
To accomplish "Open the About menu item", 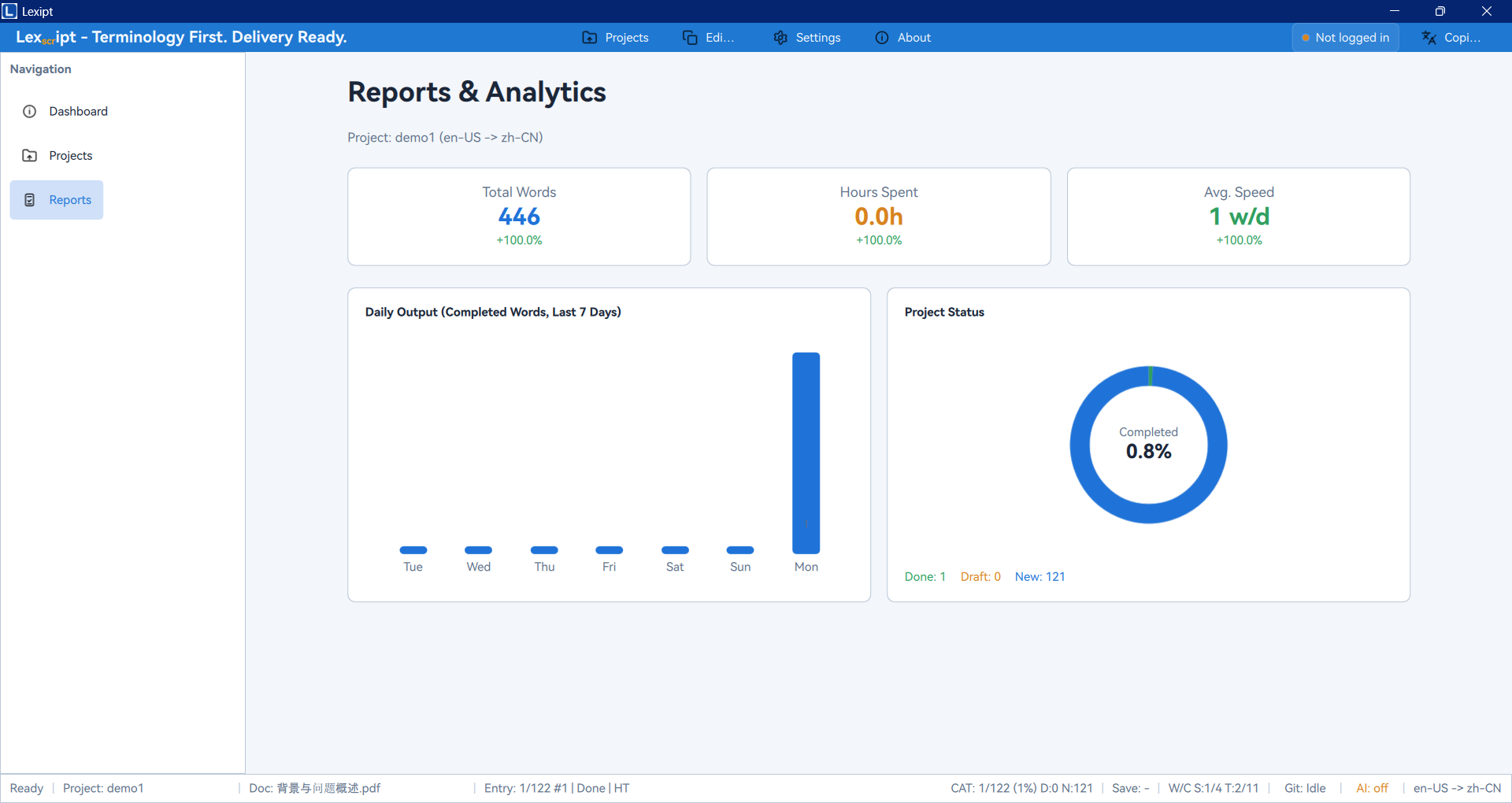I will click(913, 38).
